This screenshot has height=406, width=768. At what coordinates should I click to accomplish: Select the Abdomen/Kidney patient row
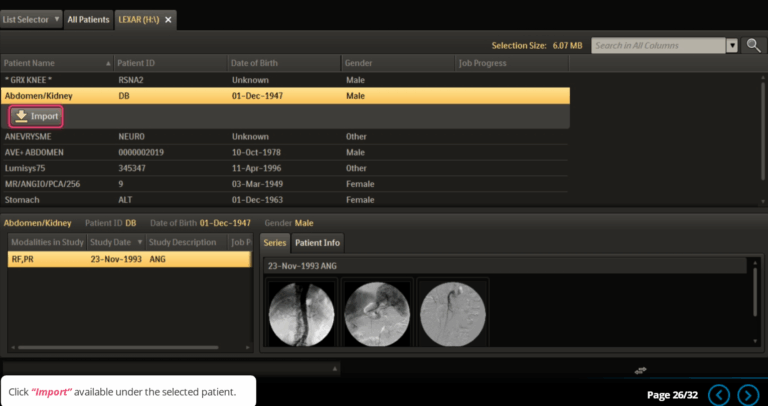(285, 96)
